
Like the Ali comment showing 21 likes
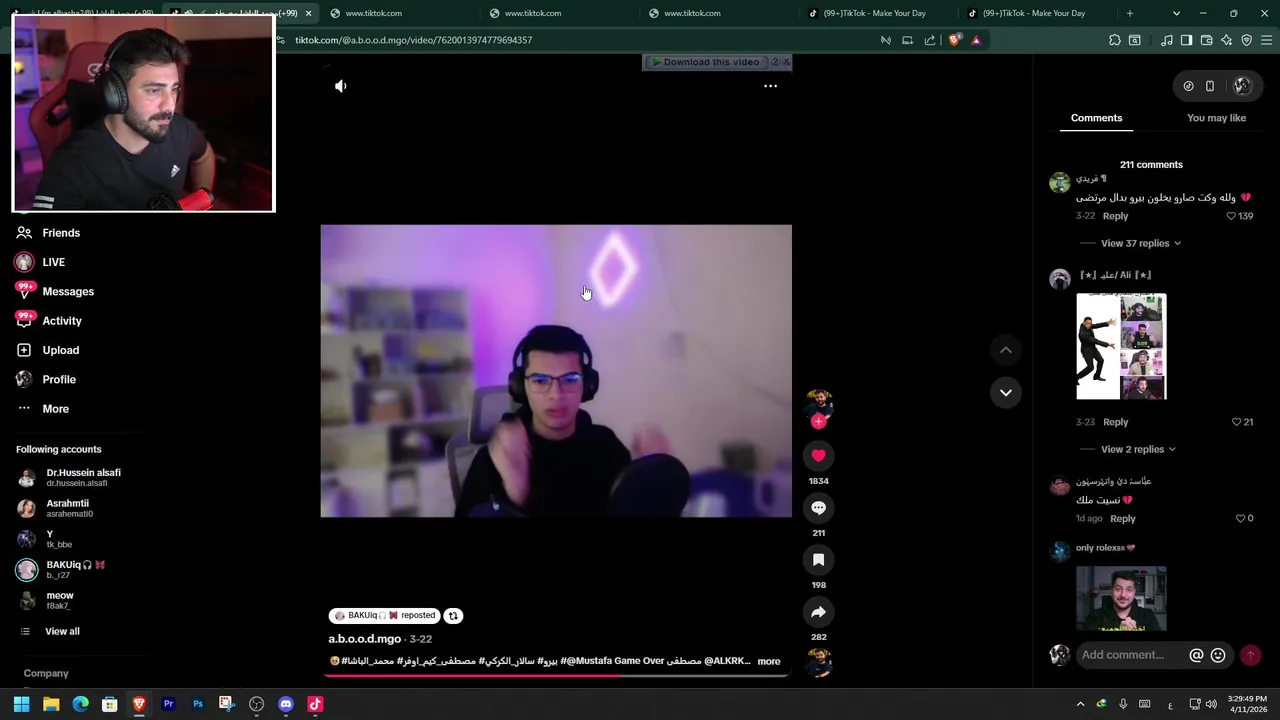(1236, 422)
